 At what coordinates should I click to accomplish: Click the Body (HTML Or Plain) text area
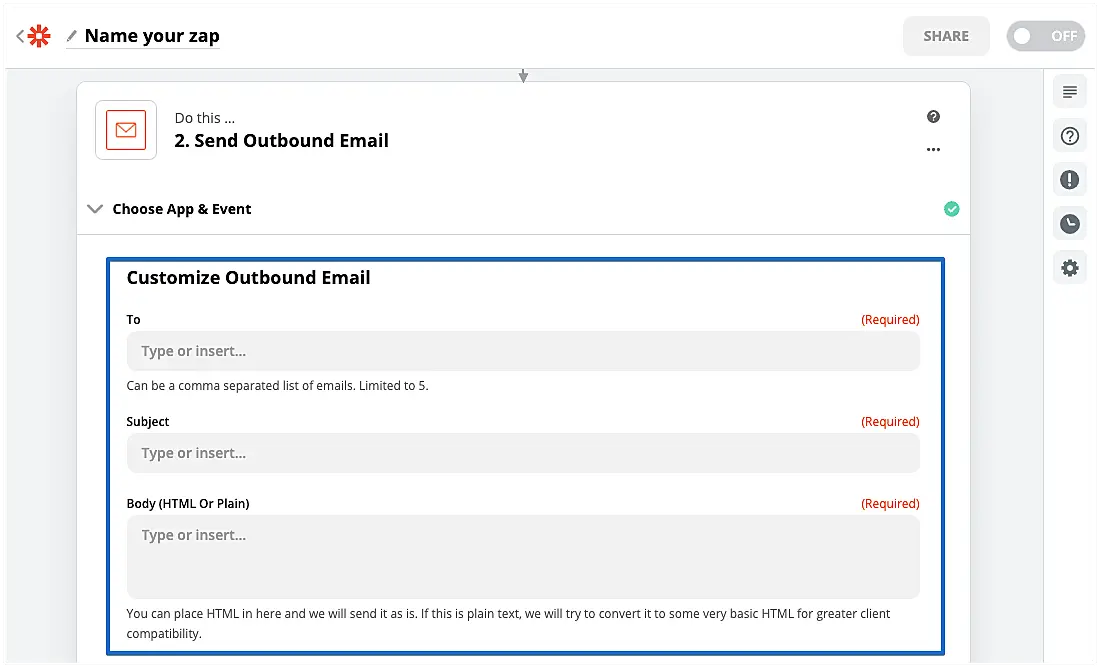522,556
